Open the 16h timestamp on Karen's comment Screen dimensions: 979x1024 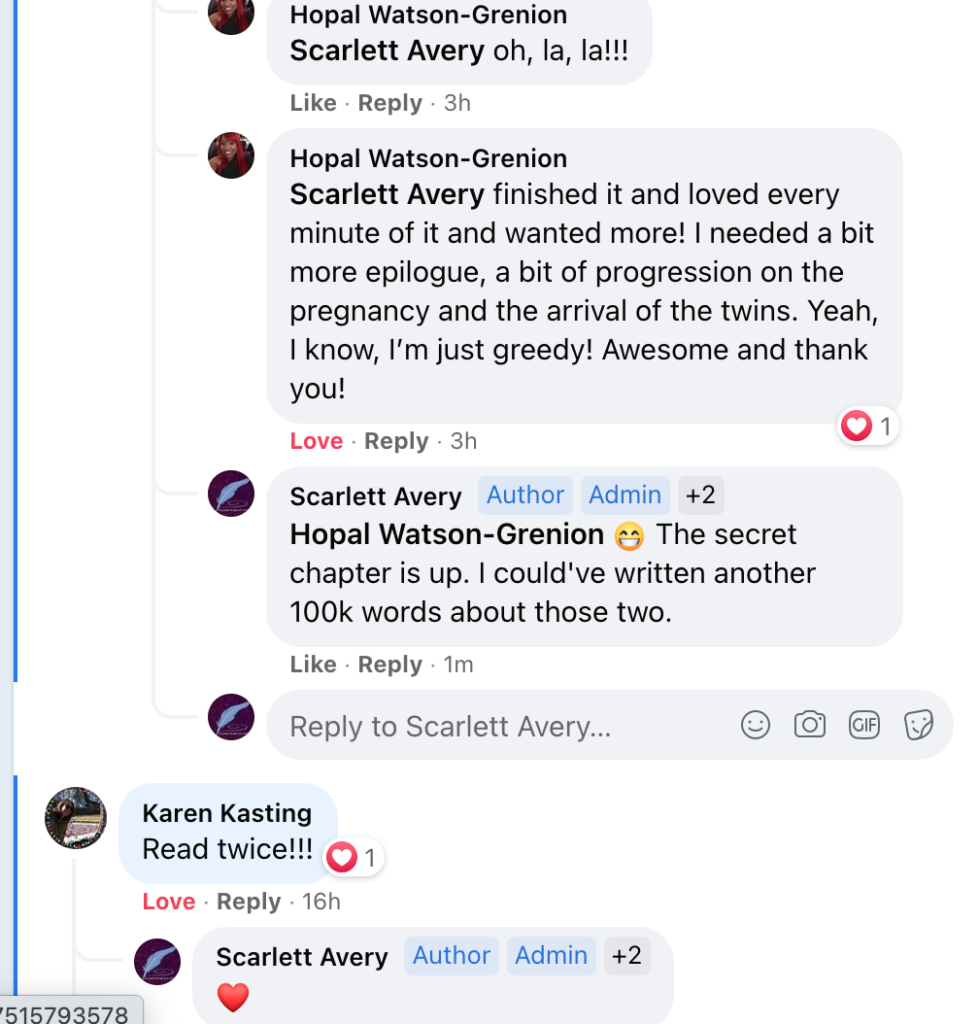(321, 901)
